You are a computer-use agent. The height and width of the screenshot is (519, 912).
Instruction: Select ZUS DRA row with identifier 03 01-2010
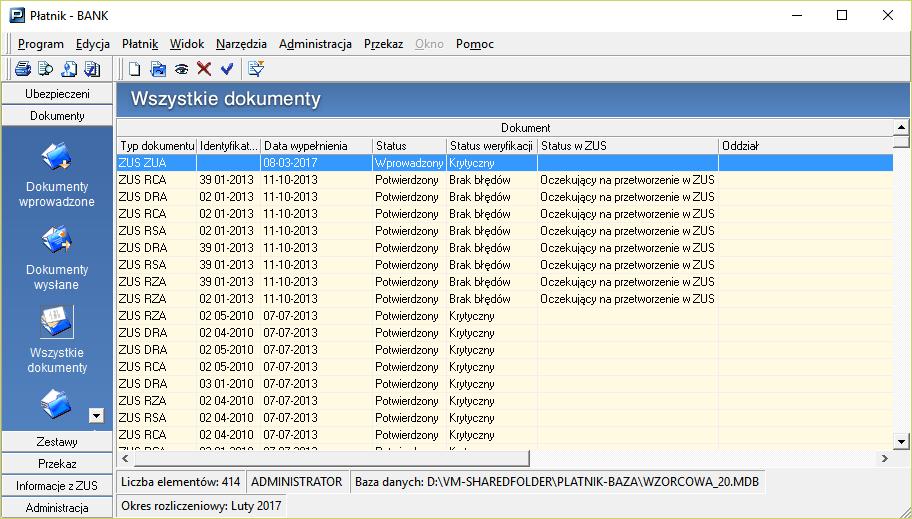coord(505,384)
